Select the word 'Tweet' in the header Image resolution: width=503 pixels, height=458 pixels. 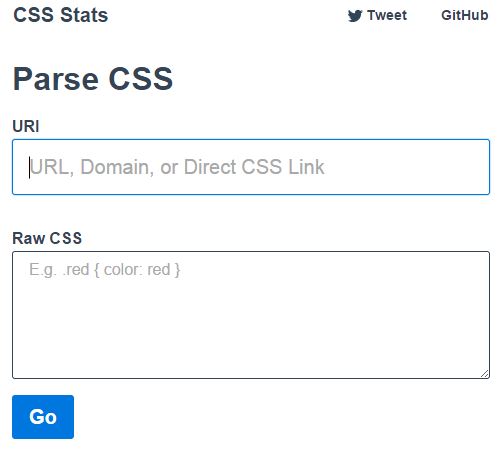387,15
